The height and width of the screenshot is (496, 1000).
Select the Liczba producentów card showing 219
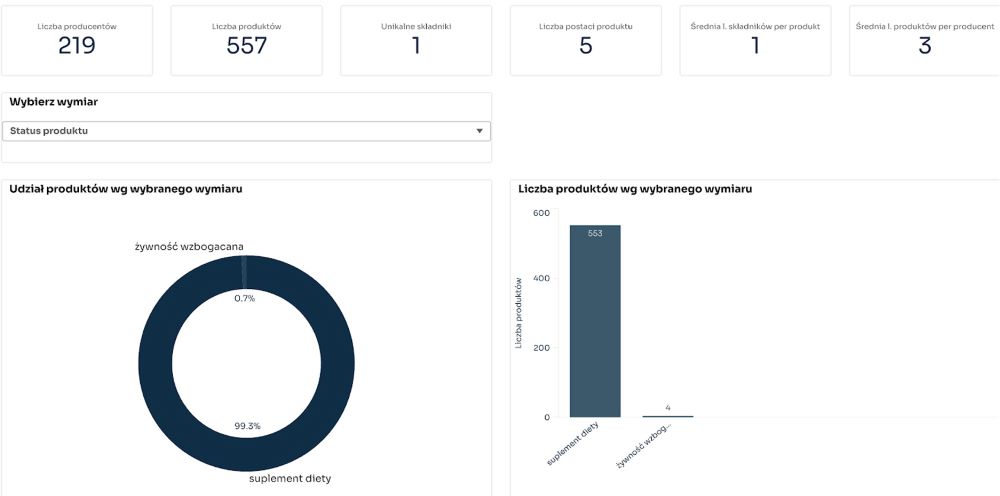pyautogui.click(x=77, y=40)
